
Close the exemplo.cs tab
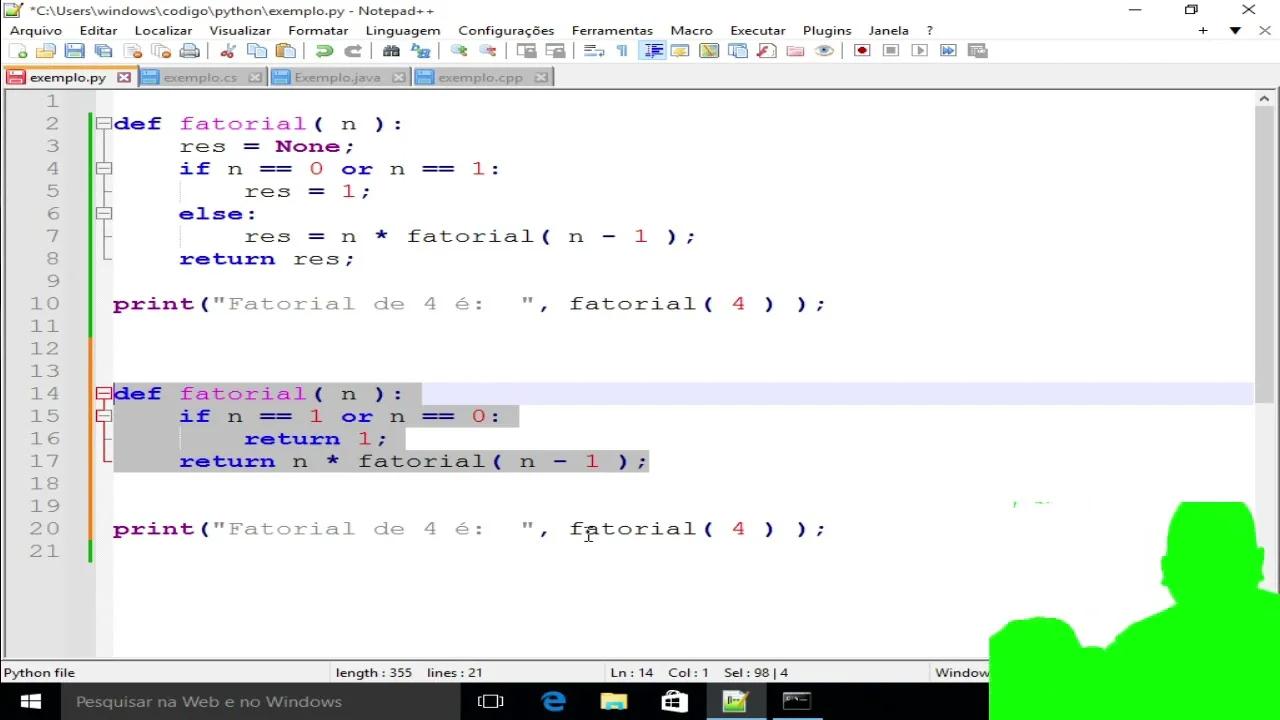(x=255, y=77)
